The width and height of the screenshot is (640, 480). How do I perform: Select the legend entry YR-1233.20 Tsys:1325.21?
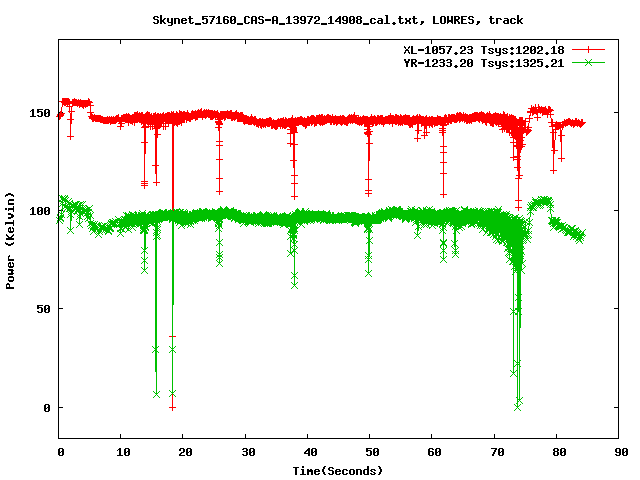(x=484, y=63)
